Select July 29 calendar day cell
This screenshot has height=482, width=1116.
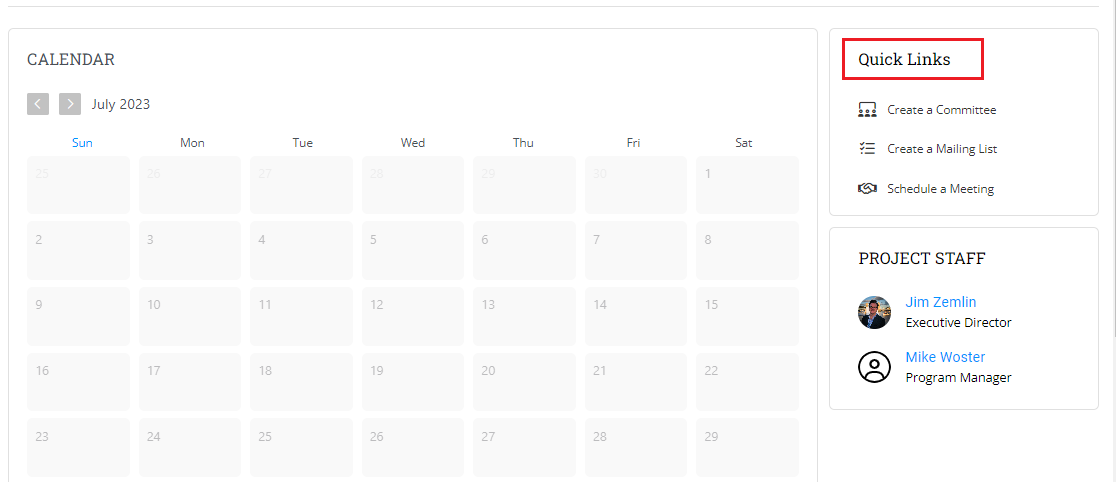748,447
